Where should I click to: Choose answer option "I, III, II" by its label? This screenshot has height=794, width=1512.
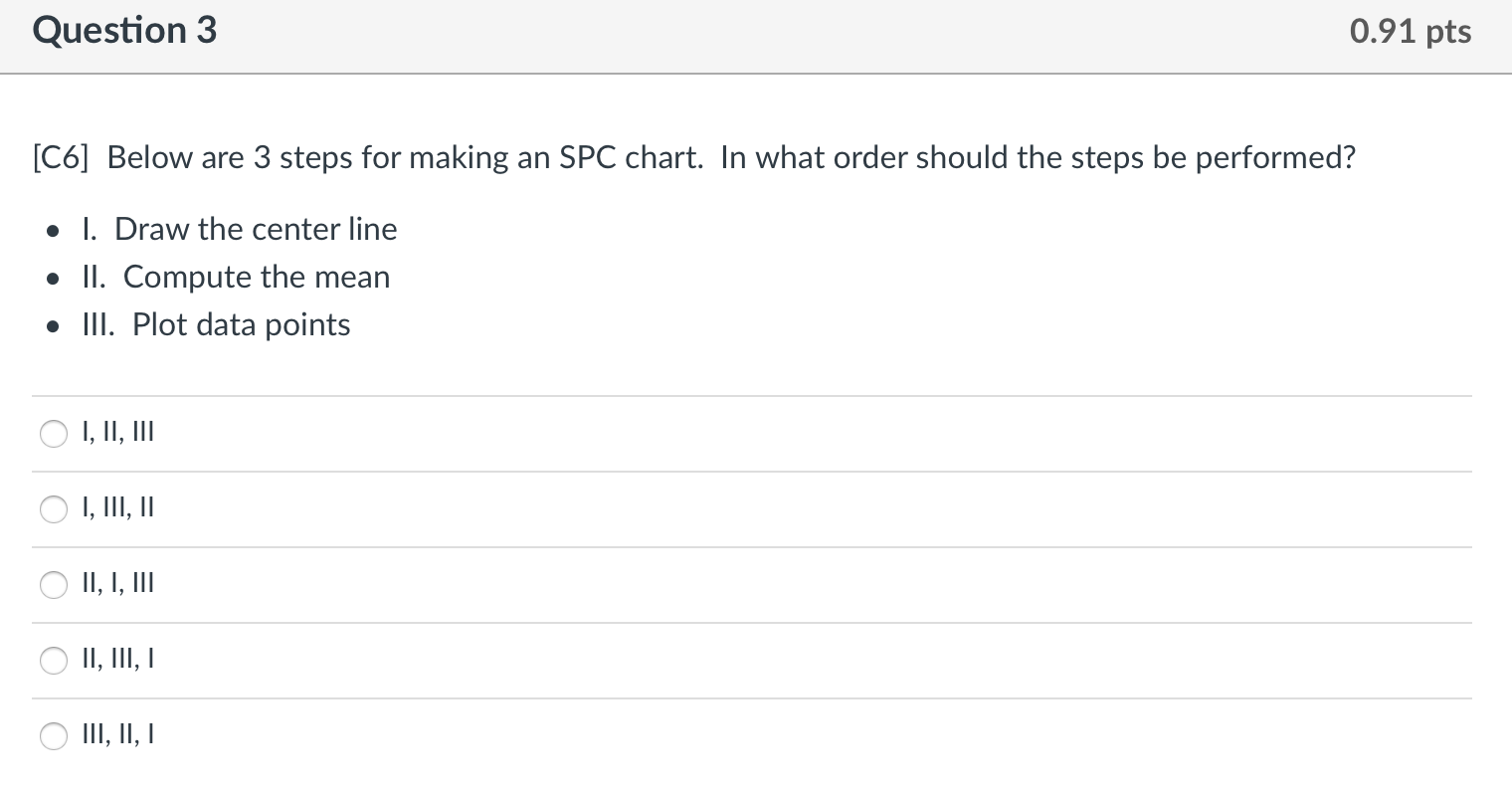(117, 507)
